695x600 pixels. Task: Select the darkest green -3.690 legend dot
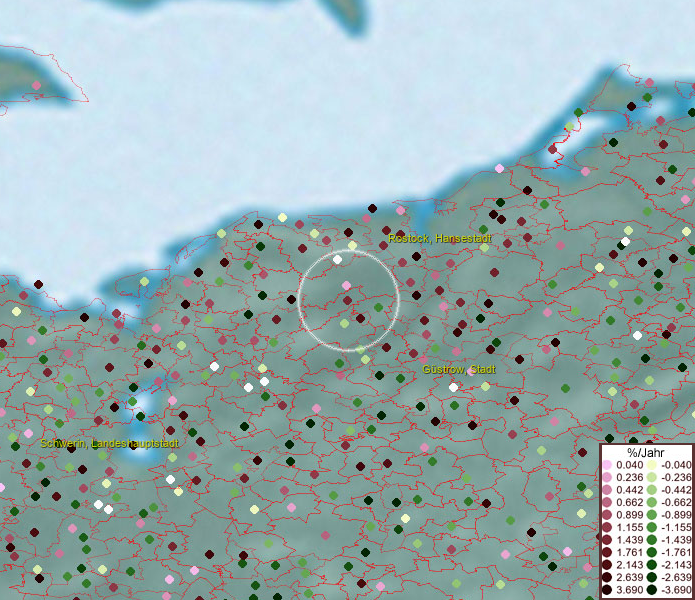pyautogui.click(x=652, y=590)
